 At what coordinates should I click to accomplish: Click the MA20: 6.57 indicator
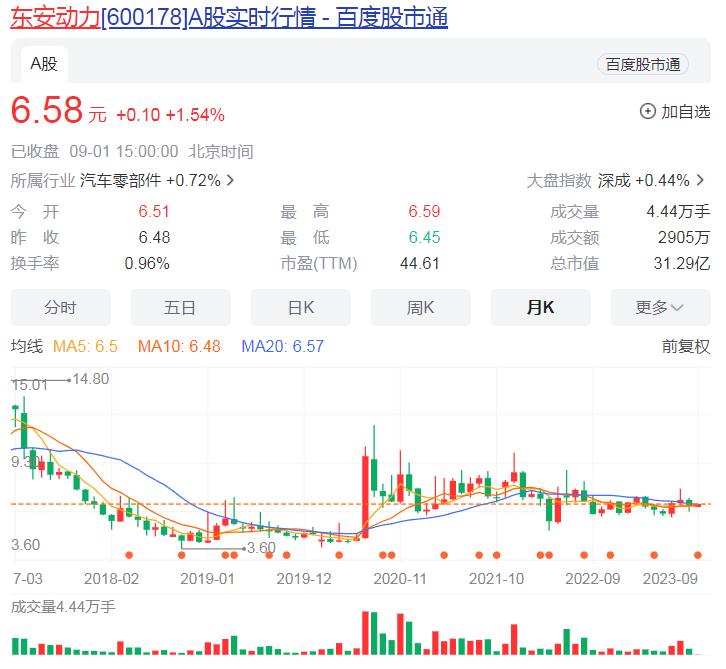(282, 346)
